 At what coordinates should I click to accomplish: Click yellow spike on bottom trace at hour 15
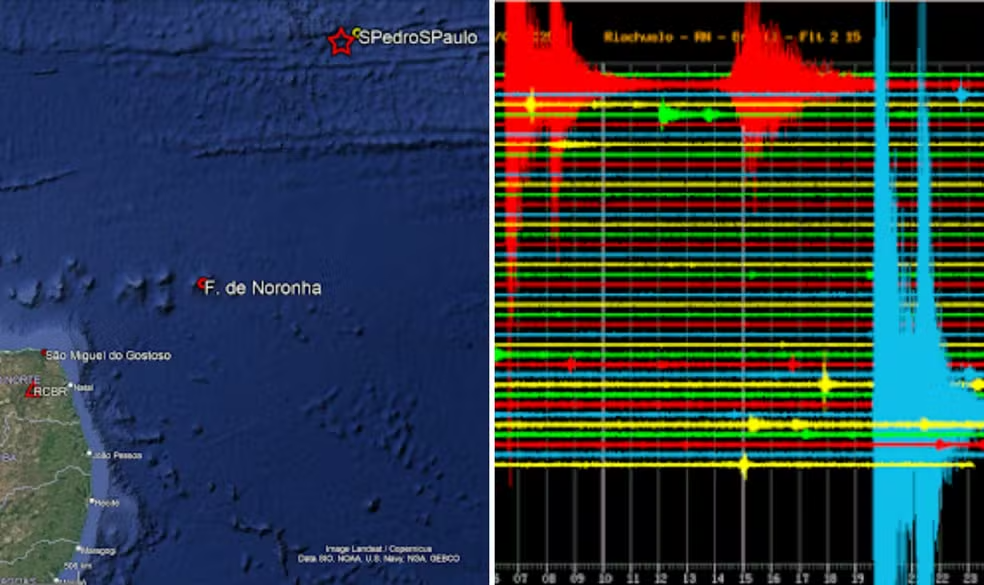[744, 464]
